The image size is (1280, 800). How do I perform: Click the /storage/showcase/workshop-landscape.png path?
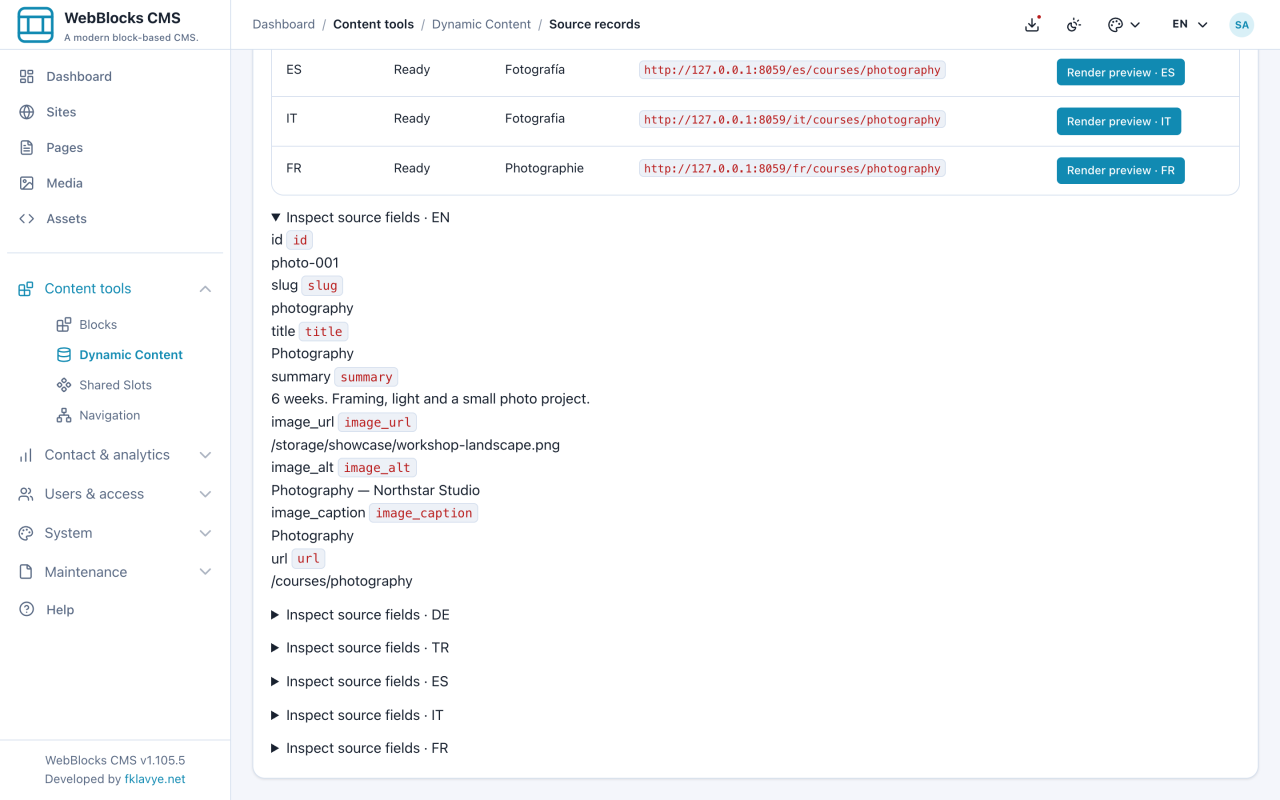click(415, 444)
